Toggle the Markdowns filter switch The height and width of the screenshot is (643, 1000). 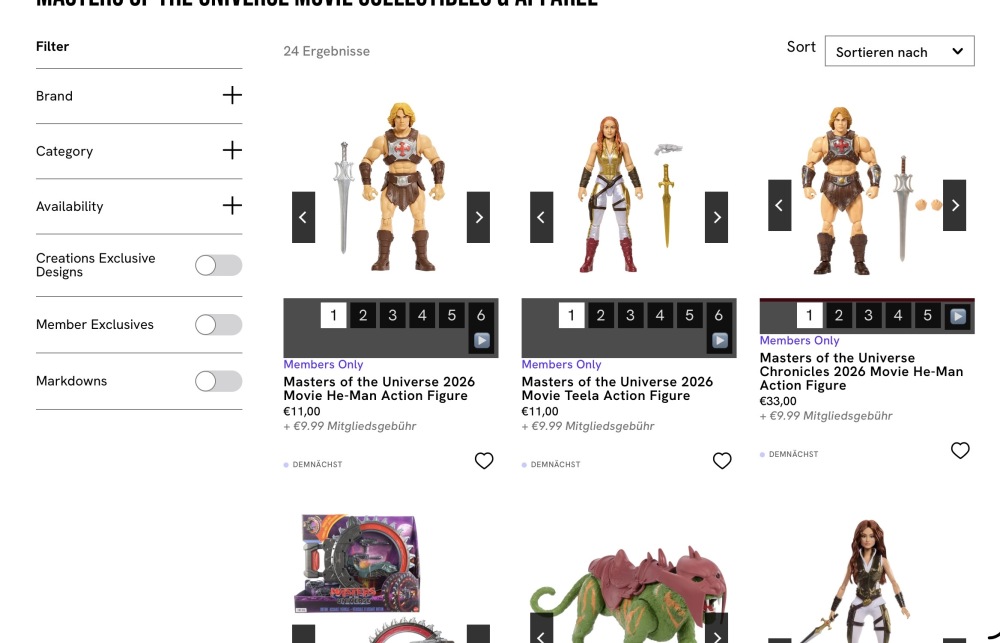(219, 381)
